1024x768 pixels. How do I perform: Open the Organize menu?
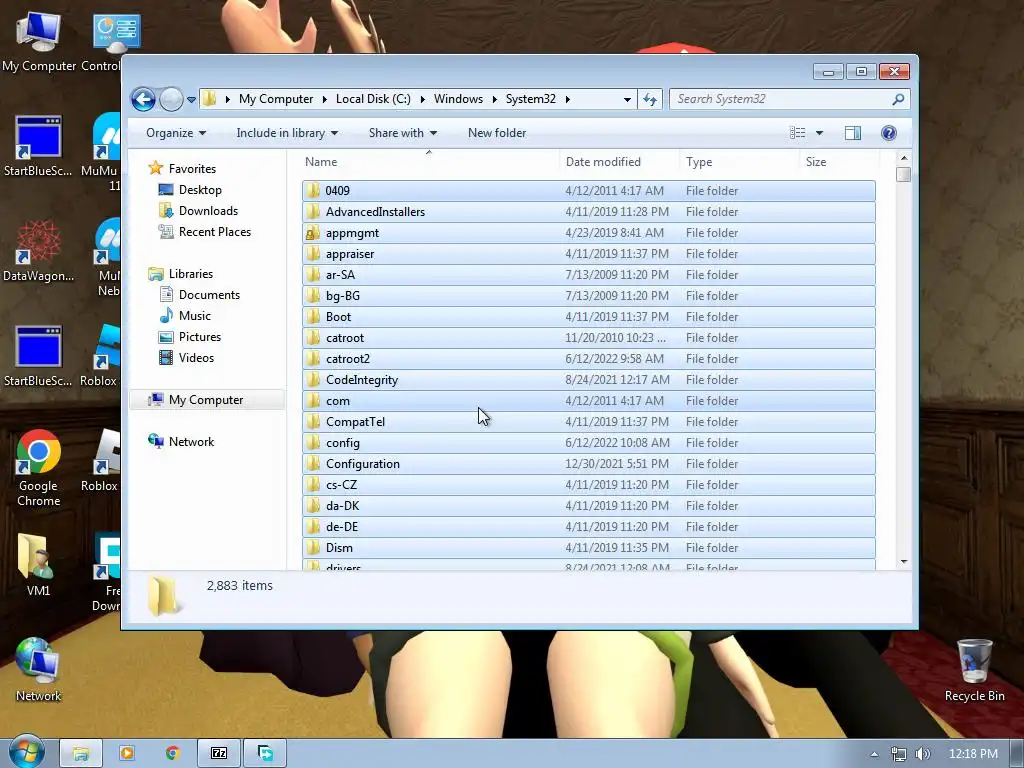[176, 133]
